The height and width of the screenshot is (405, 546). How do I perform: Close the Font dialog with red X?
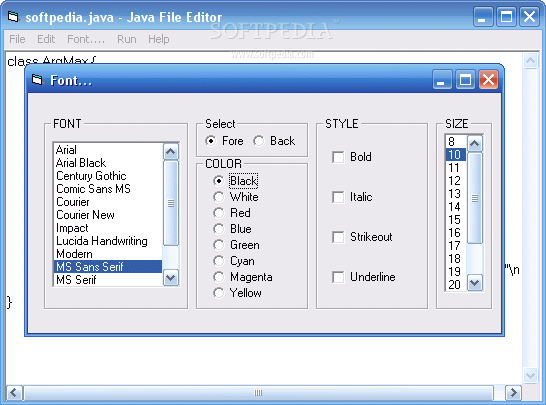[488, 79]
